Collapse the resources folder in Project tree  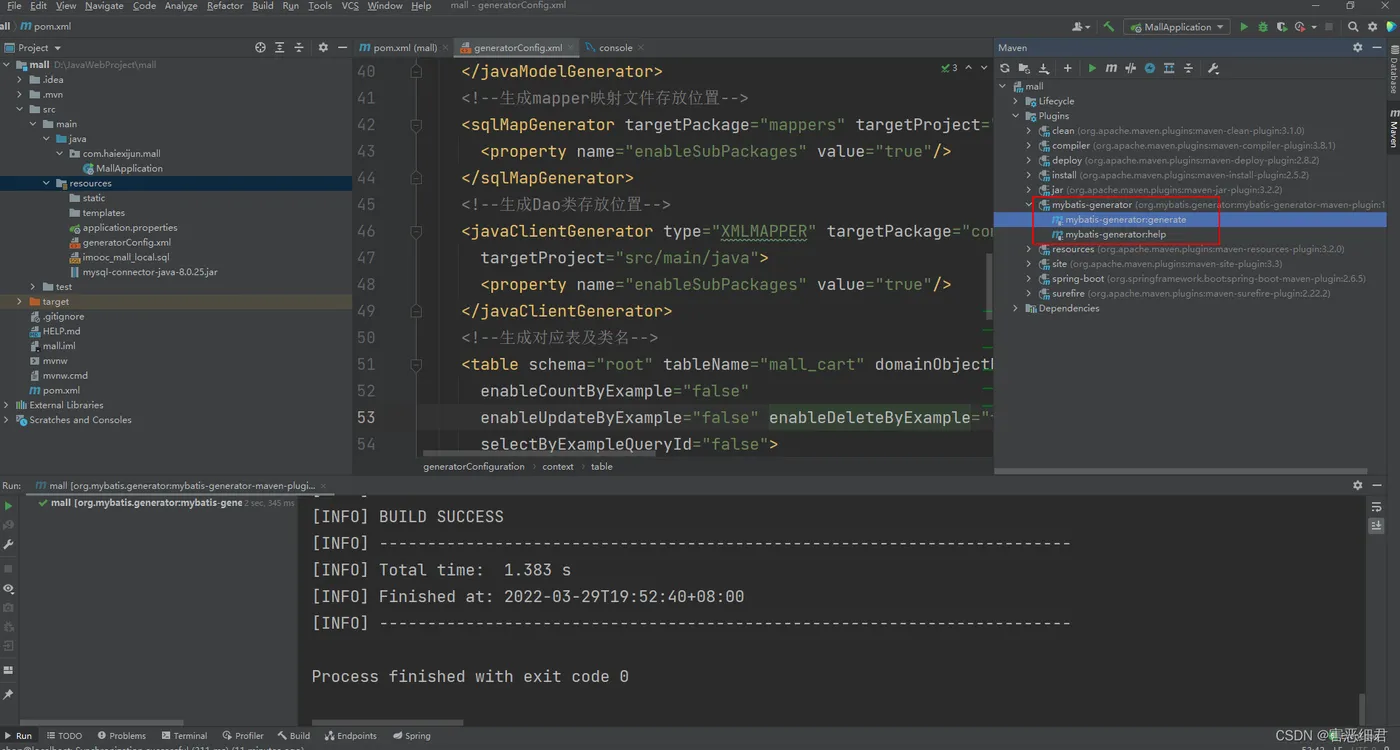coord(46,183)
